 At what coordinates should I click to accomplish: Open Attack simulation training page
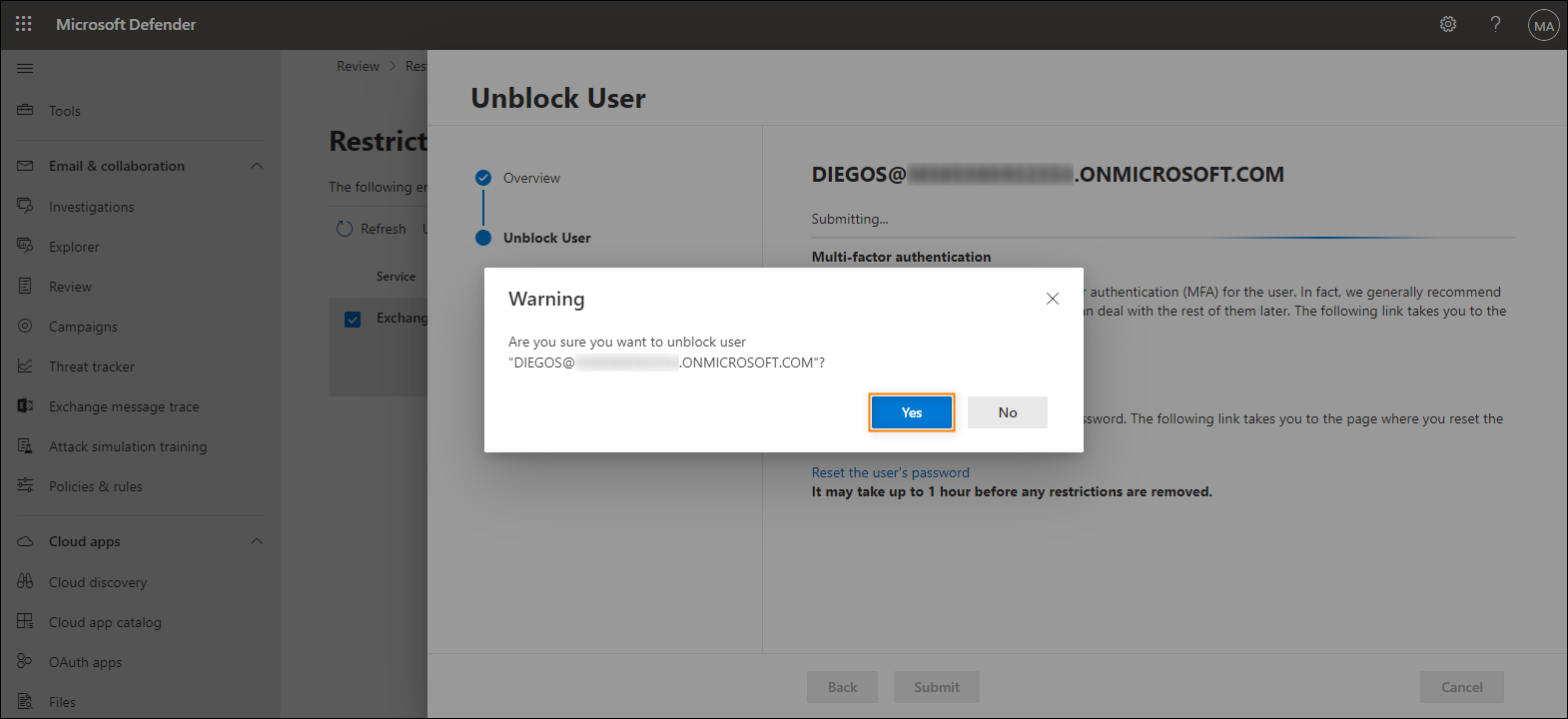pos(128,446)
